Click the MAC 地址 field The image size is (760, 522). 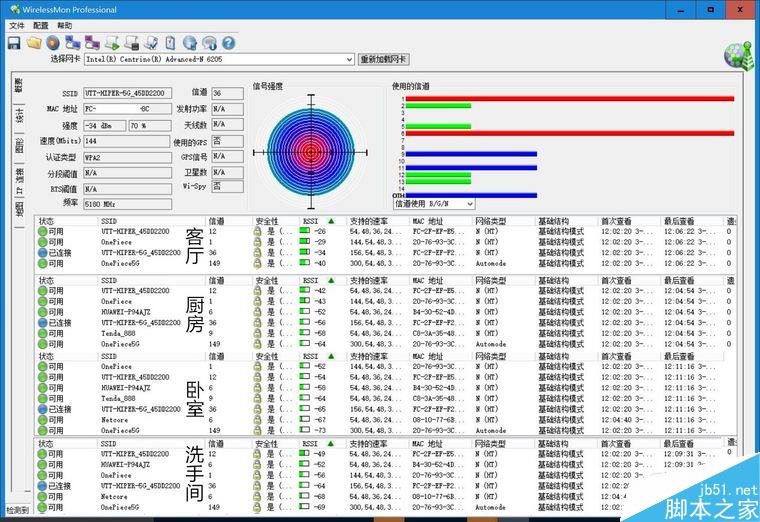point(127,109)
